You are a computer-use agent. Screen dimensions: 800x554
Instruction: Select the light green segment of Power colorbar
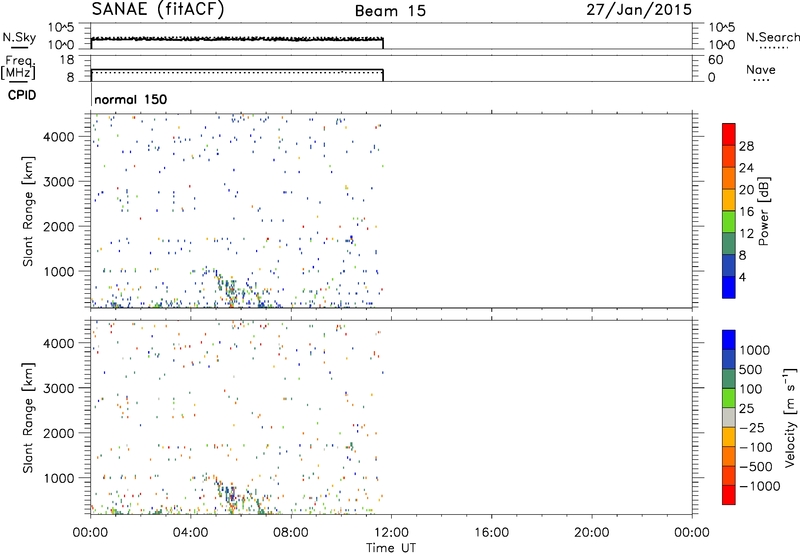pyautogui.click(x=729, y=222)
